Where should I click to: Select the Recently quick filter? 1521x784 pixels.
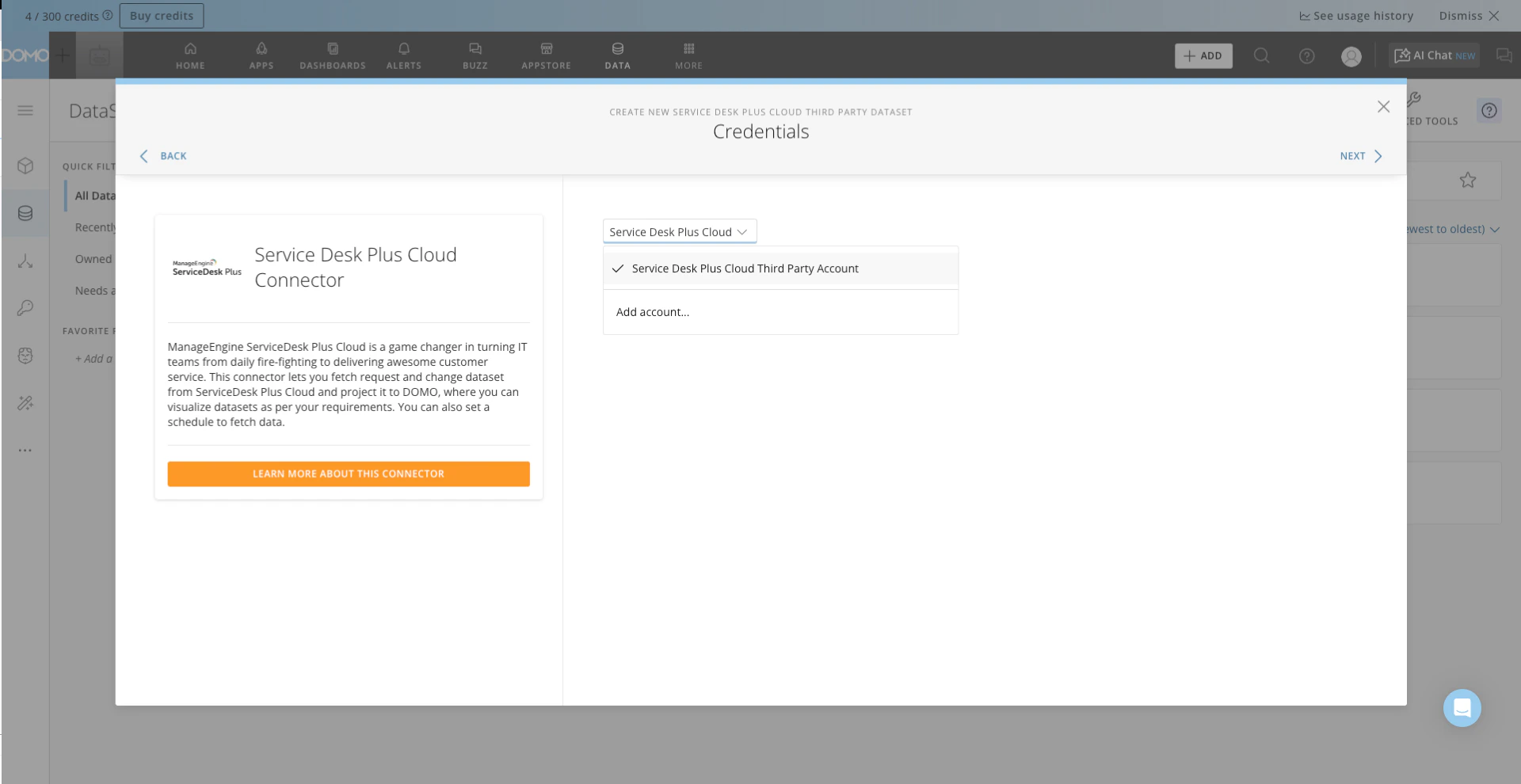(95, 227)
